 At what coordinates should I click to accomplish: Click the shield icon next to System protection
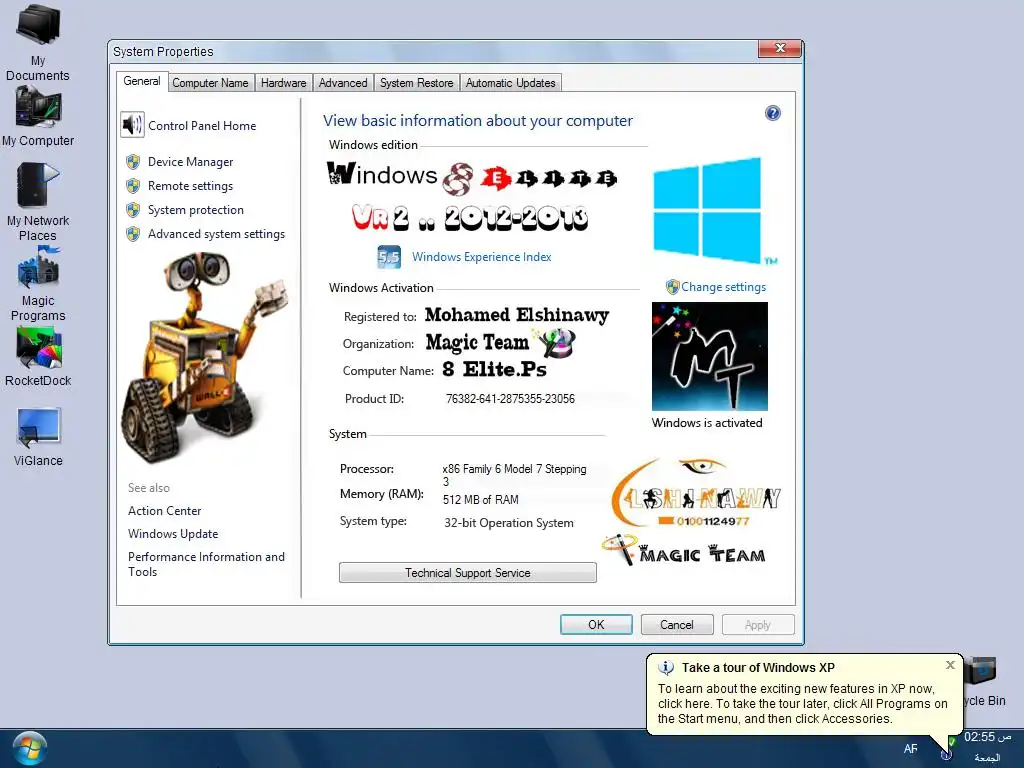(133, 210)
